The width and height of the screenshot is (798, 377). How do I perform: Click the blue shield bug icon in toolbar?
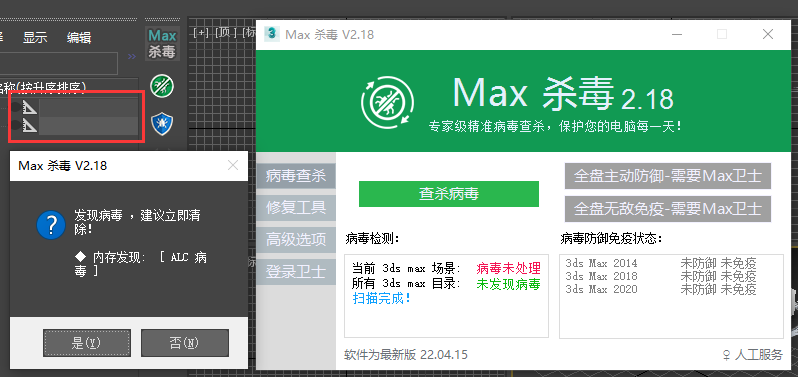pyautogui.click(x=162, y=124)
